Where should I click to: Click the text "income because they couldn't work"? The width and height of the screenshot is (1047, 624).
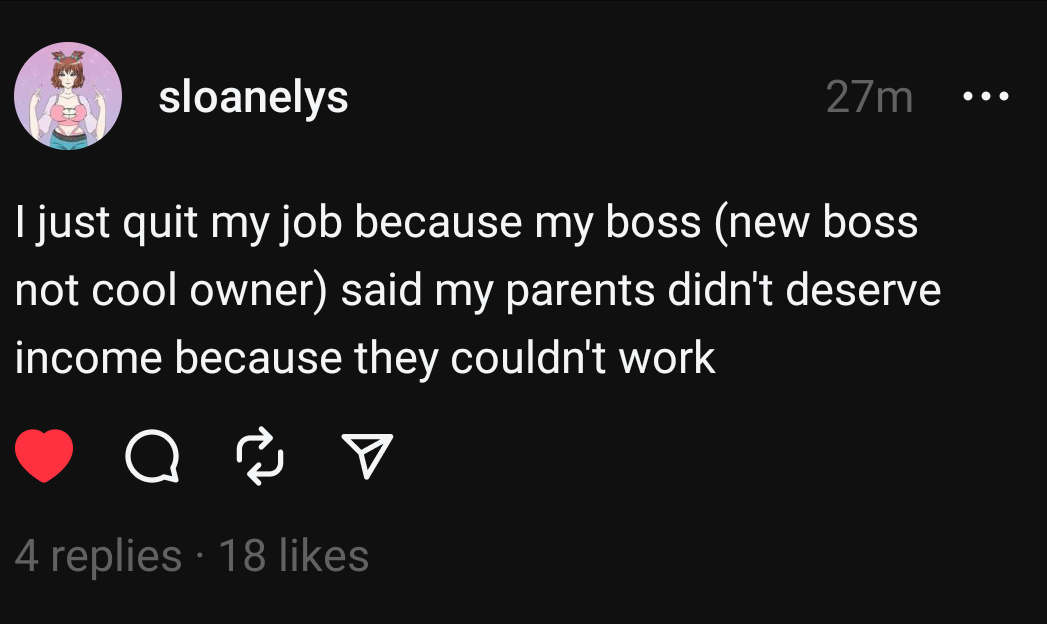click(365, 358)
